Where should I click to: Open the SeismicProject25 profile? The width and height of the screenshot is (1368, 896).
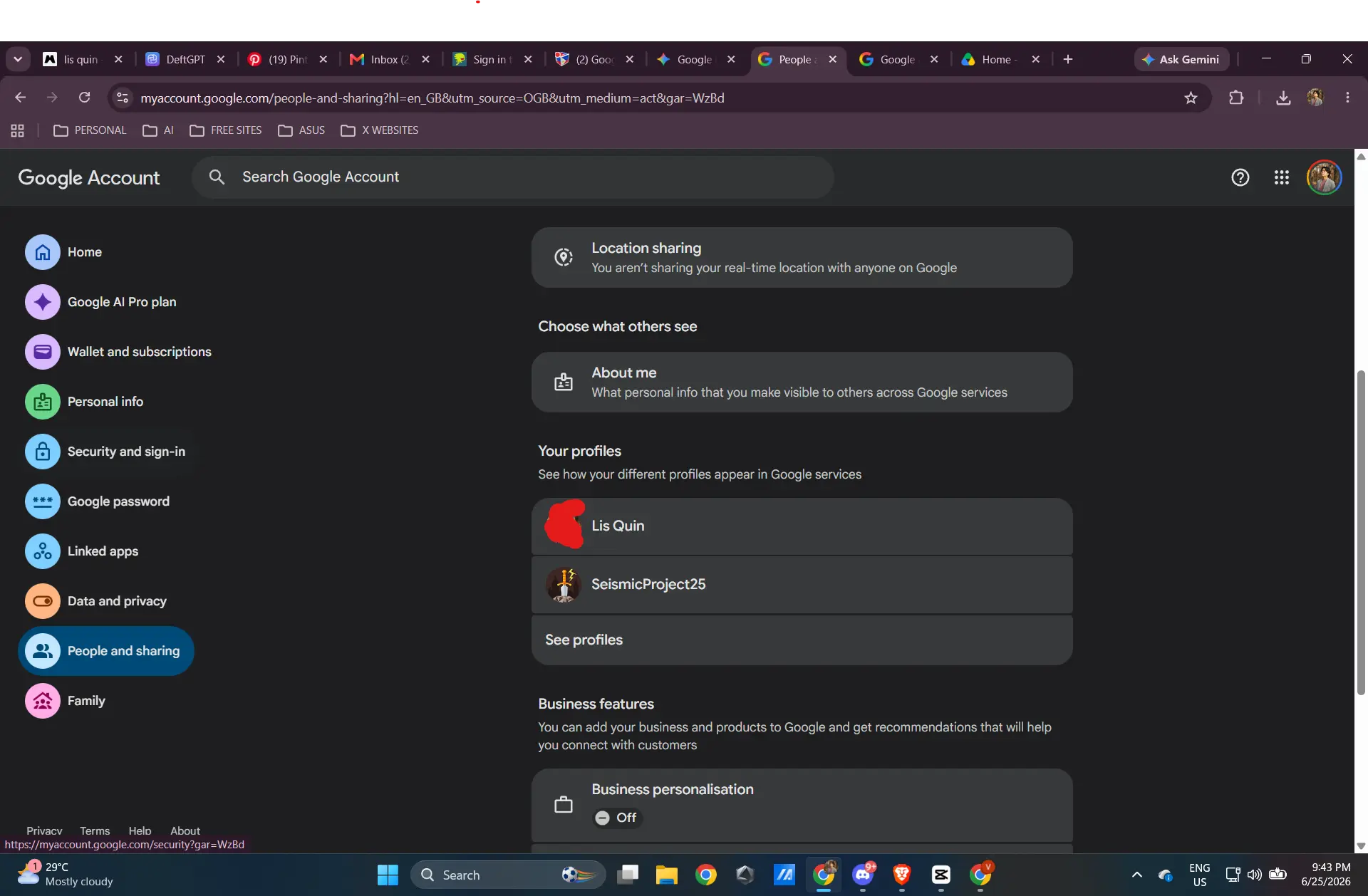point(802,585)
